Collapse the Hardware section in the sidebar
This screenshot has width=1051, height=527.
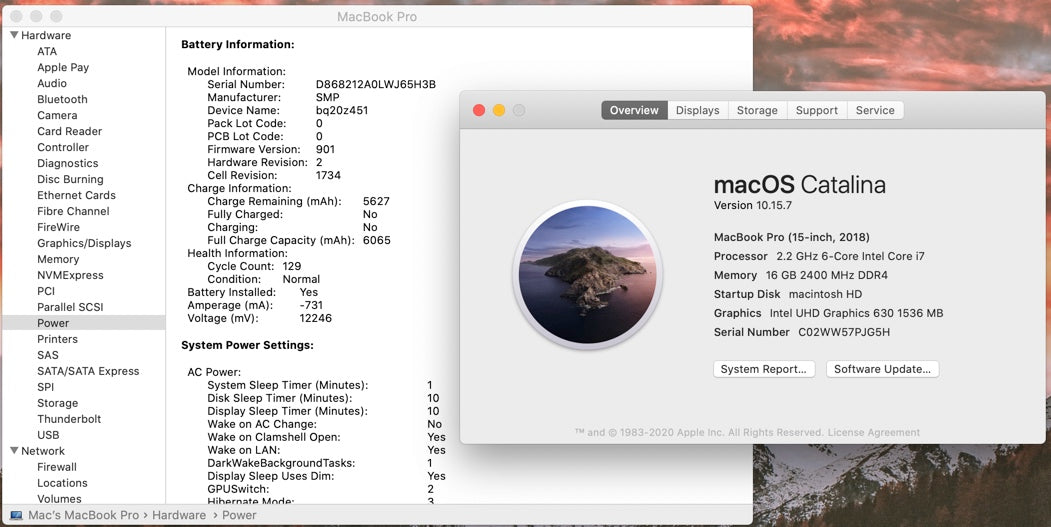tap(14, 35)
